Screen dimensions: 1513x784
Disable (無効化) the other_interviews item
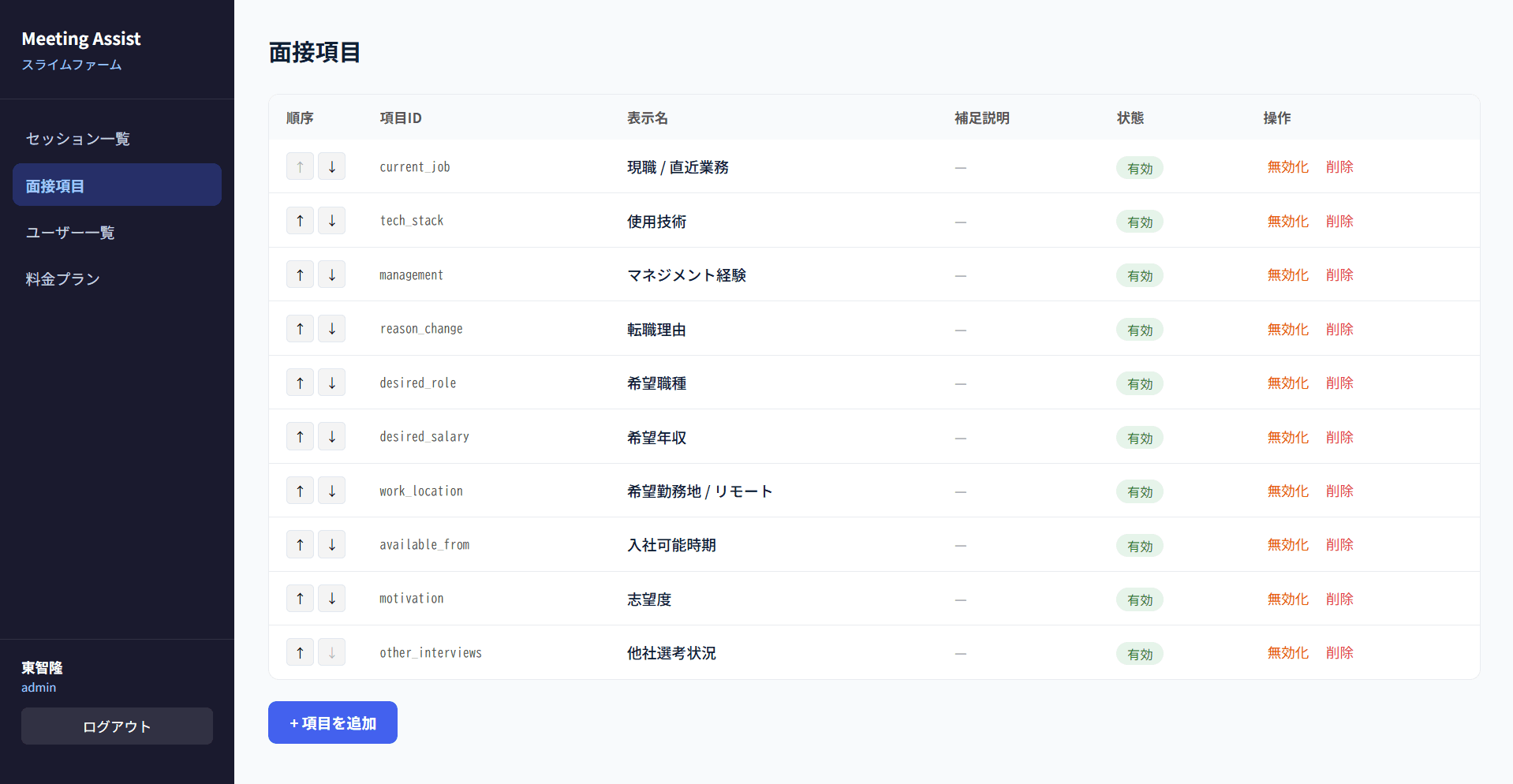coord(1287,653)
